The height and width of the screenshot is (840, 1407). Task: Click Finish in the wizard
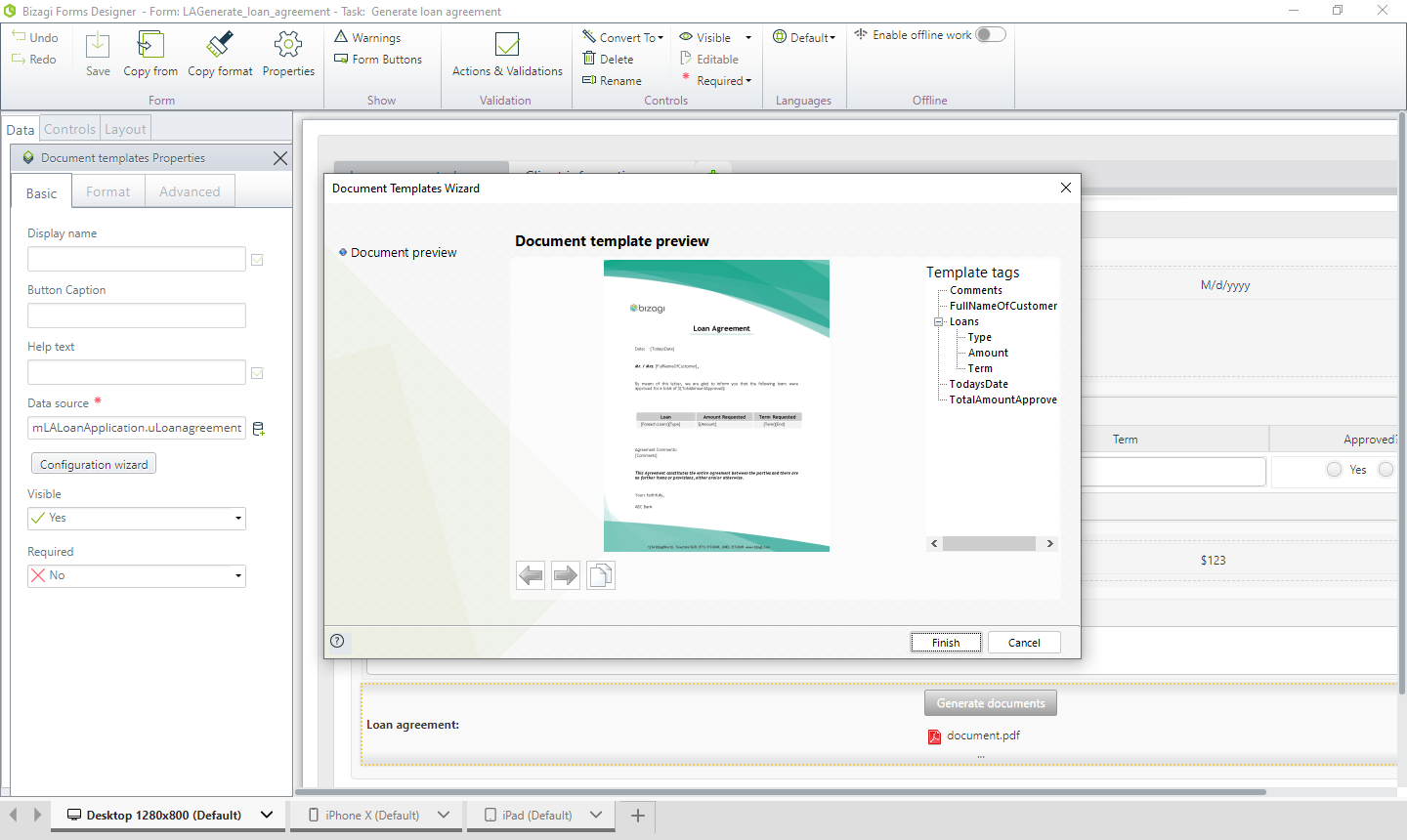[x=945, y=643]
